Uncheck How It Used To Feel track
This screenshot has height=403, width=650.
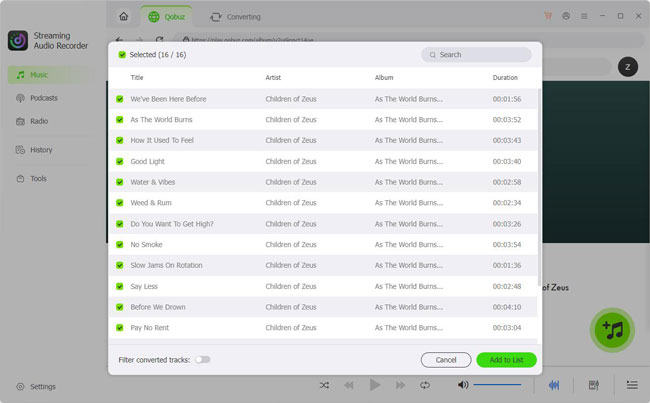coord(120,141)
